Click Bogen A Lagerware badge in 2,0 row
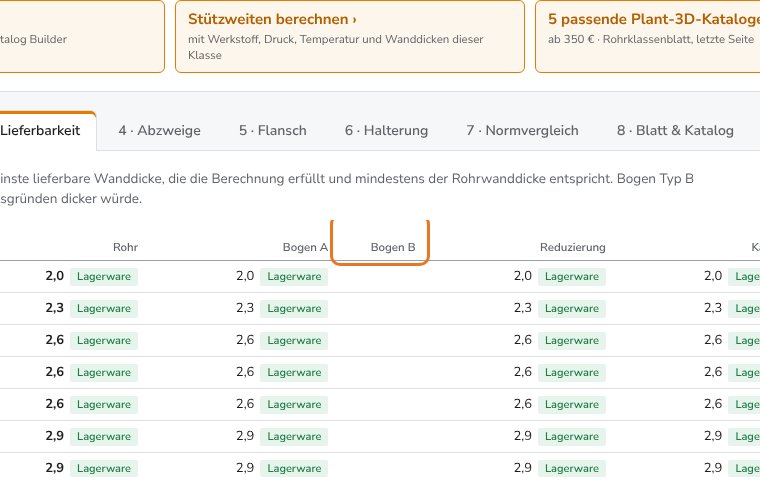 pyautogui.click(x=294, y=276)
